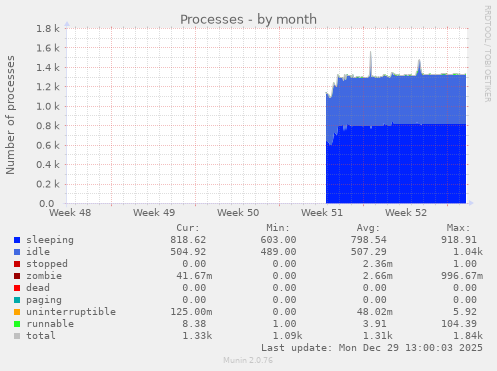497x371 pixels.
Task: Click the idle legend color swatch
Action: click(x=17, y=252)
